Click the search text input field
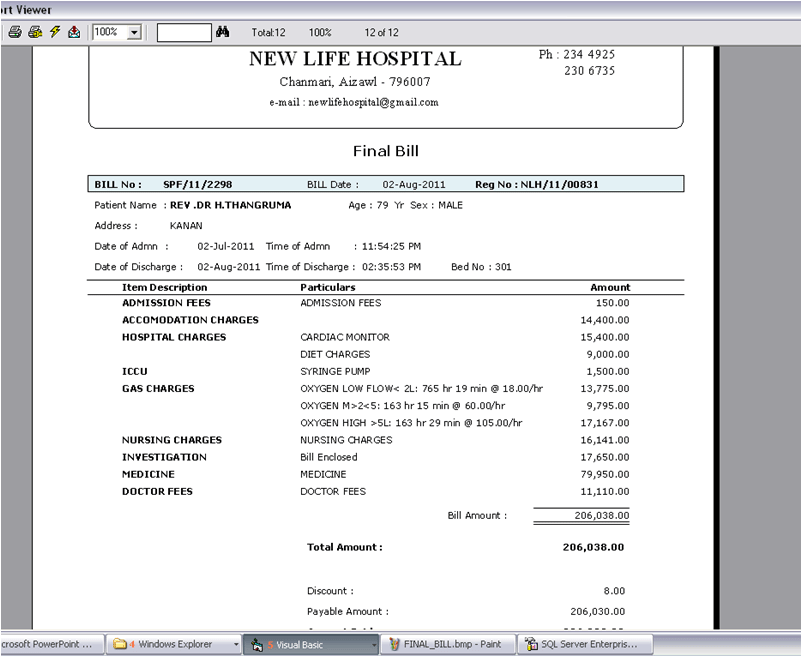The height and width of the screenshot is (657, 802). click(x=184, y=32)
